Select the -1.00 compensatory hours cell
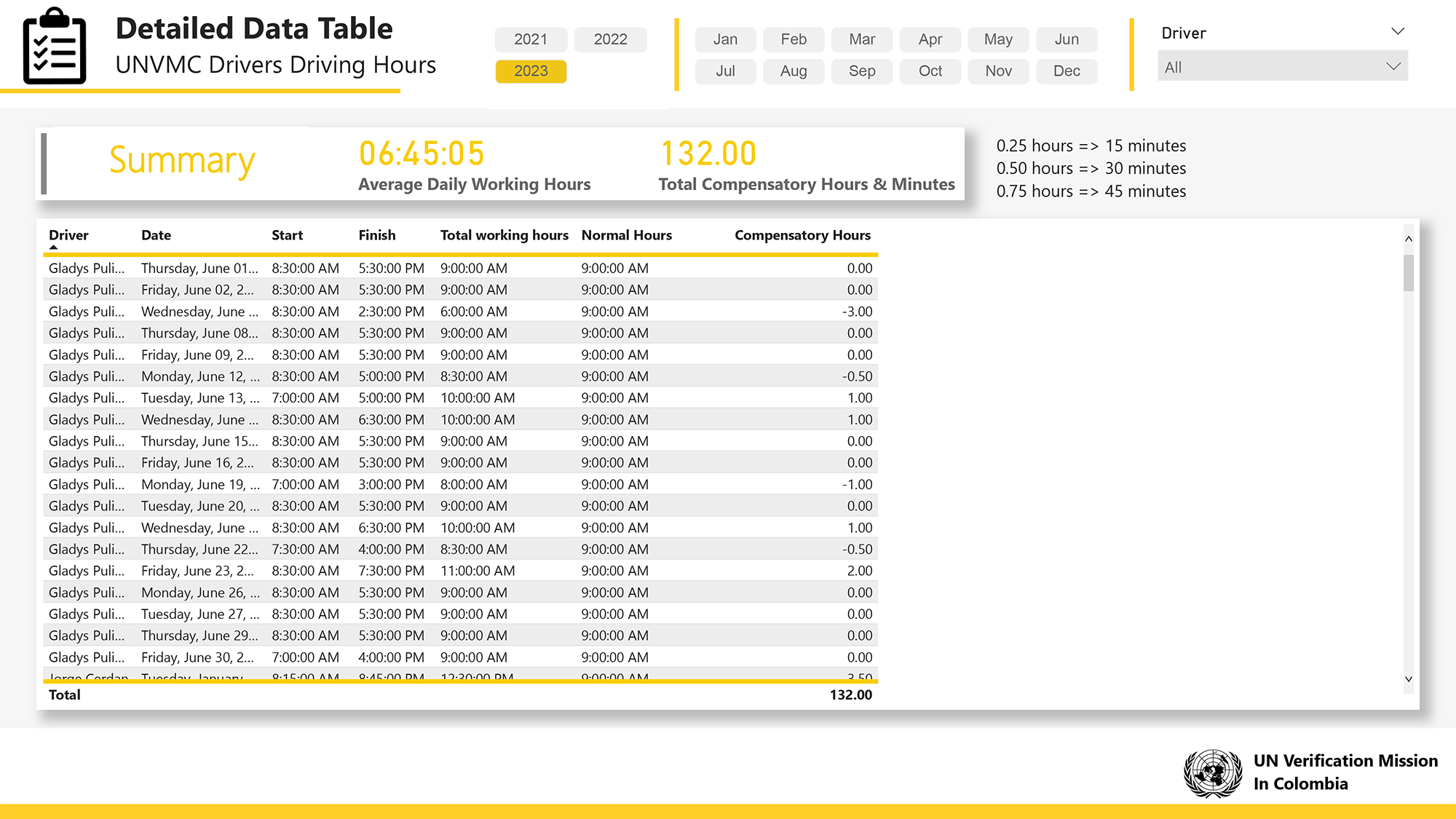Screen dimensions: 1456x819 857,485
